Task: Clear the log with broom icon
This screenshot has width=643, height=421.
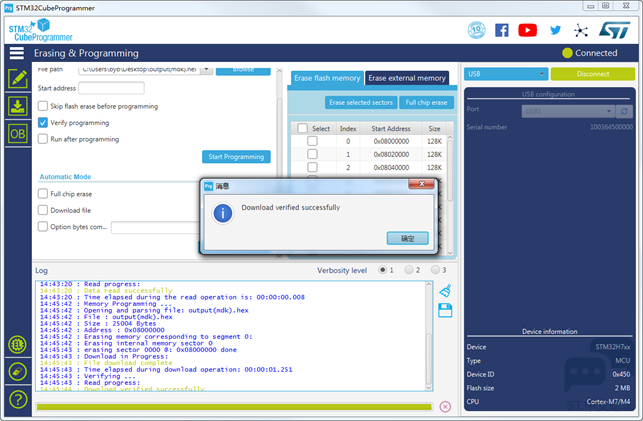Action: [445, 291]
